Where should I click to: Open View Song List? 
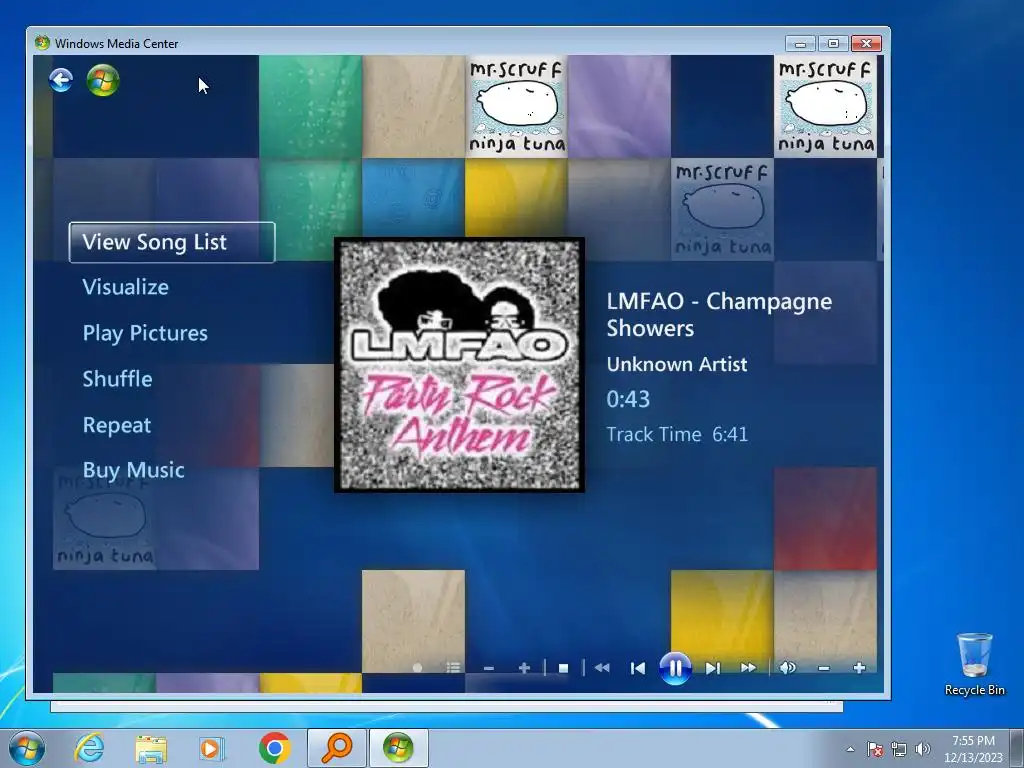[x=172, y=242]
